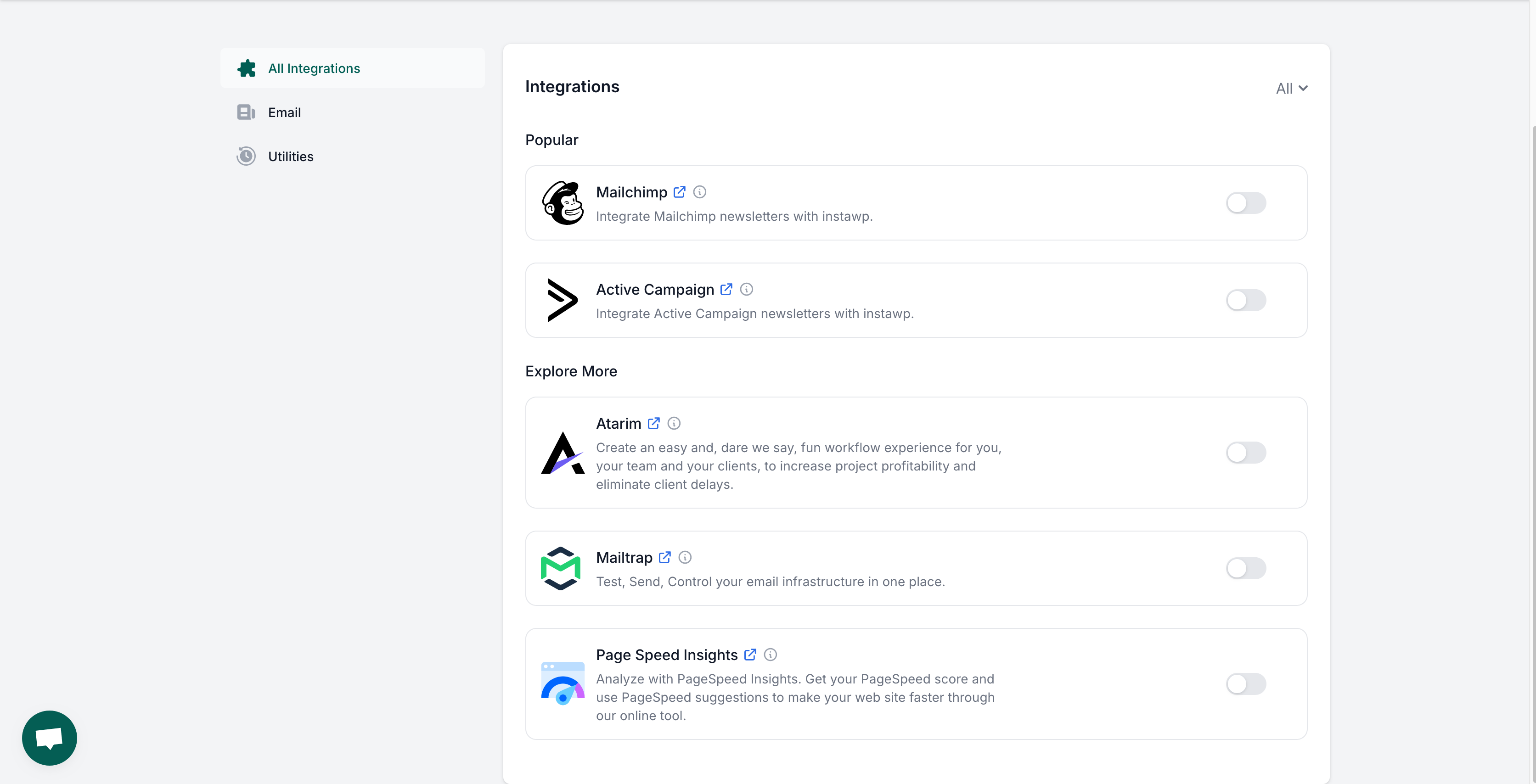This screenshot has height=784, width=1536.
Task: Open Active Campaign external link icon
Action: click(x=726, y=289)
